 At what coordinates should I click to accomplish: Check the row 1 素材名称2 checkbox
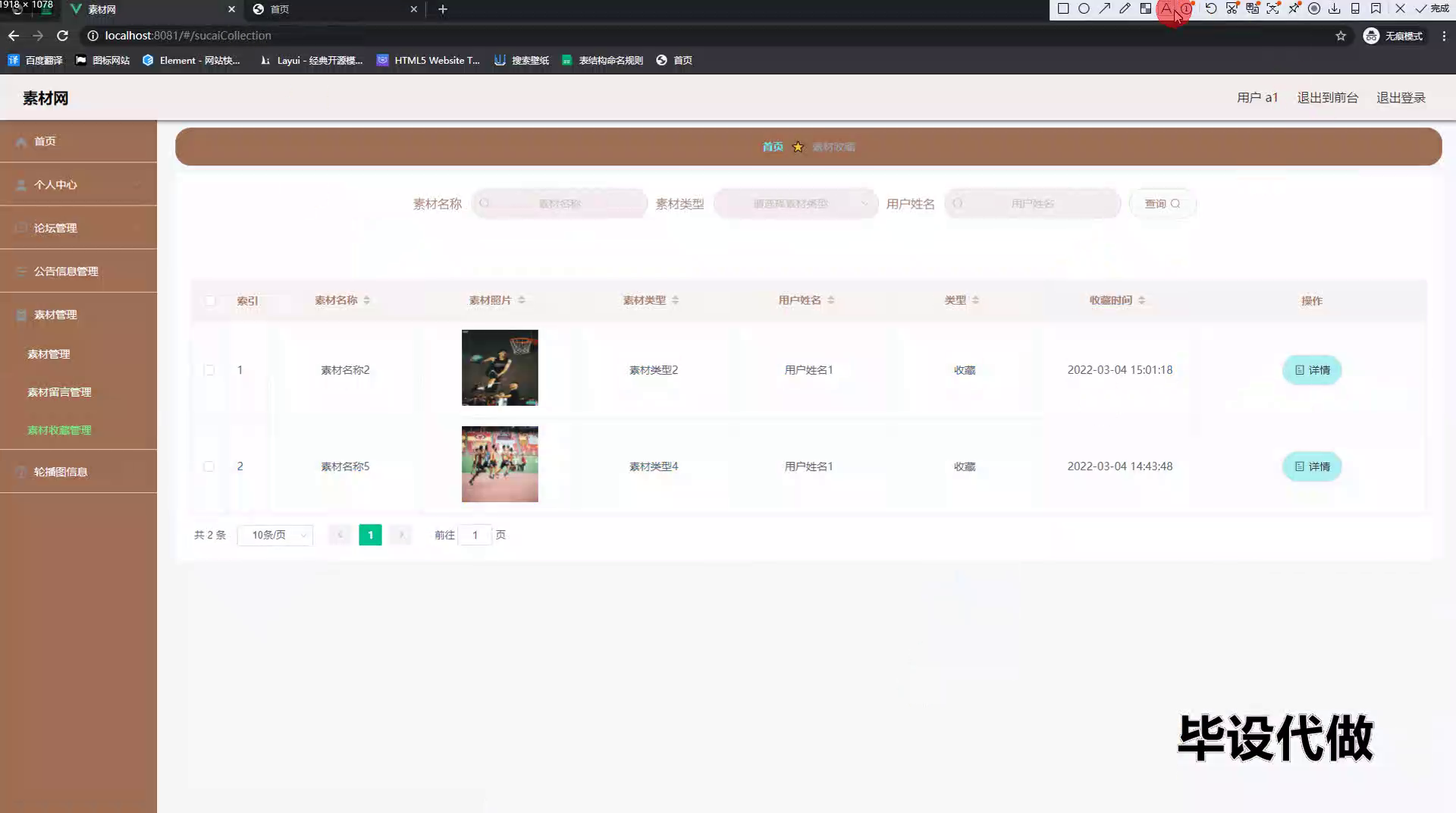(209, 370)
